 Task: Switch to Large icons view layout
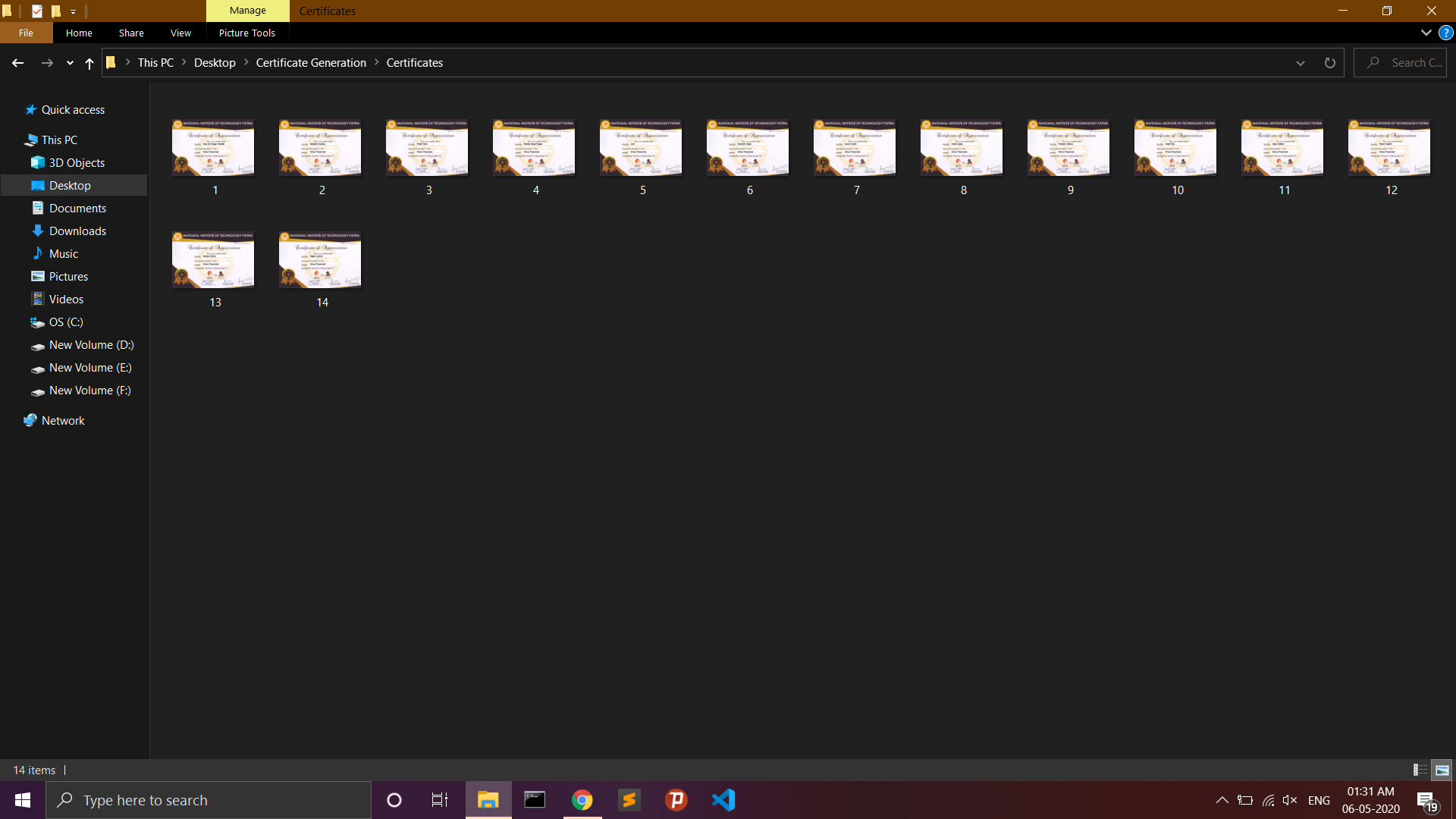tap(1442, 770)
